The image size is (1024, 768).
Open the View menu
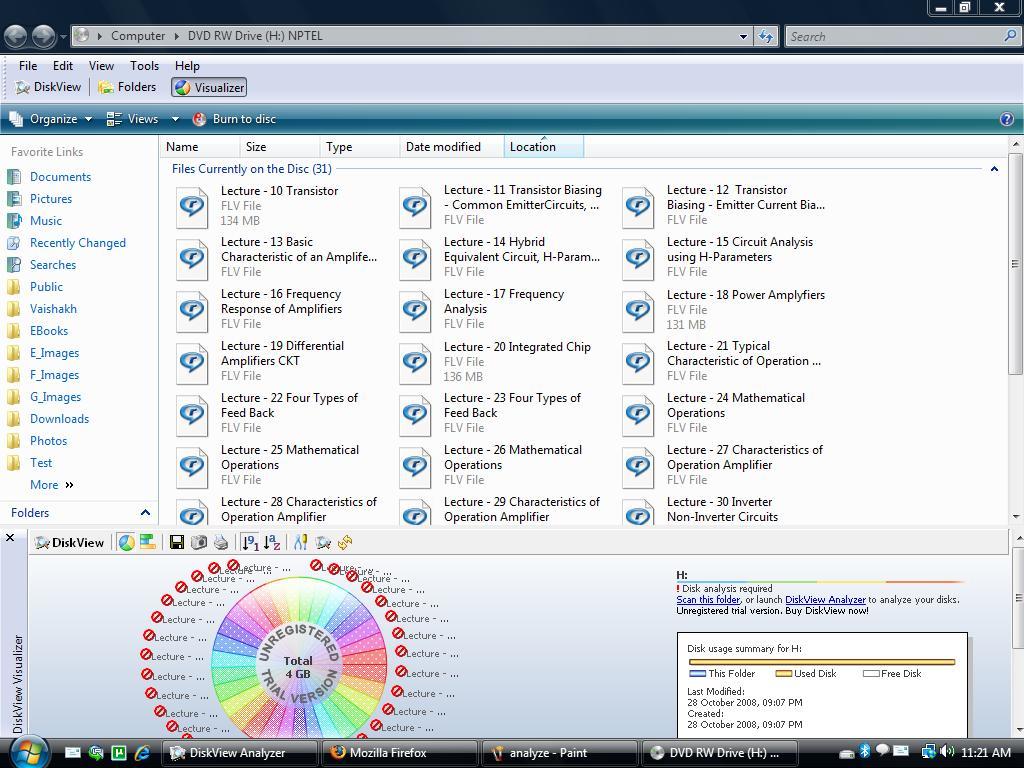[x=101, y=65]
